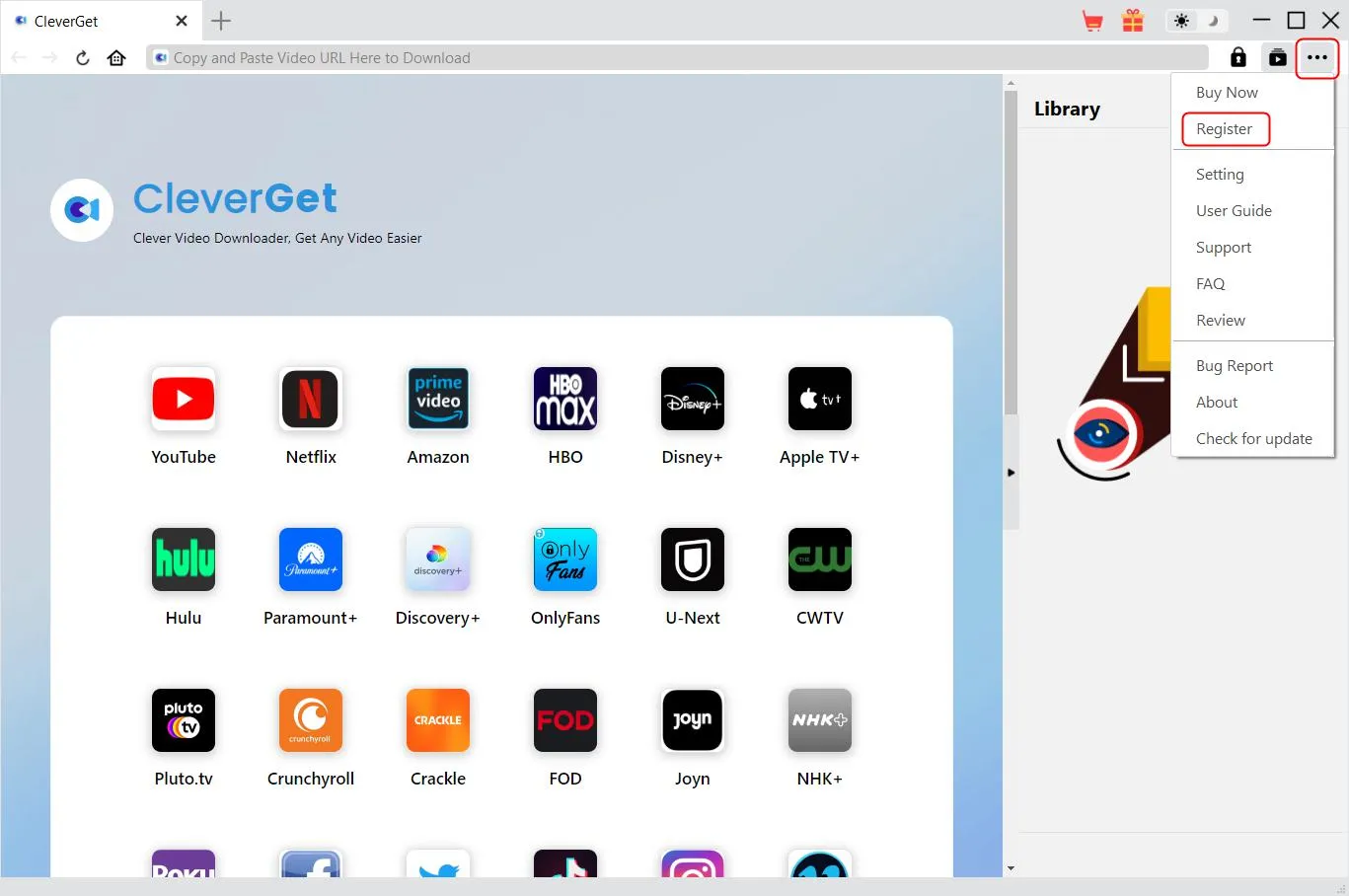Click the shopping cart icon
Image resolution: width=1349 pixels, height=896 pixels.
click(1092, 21)
